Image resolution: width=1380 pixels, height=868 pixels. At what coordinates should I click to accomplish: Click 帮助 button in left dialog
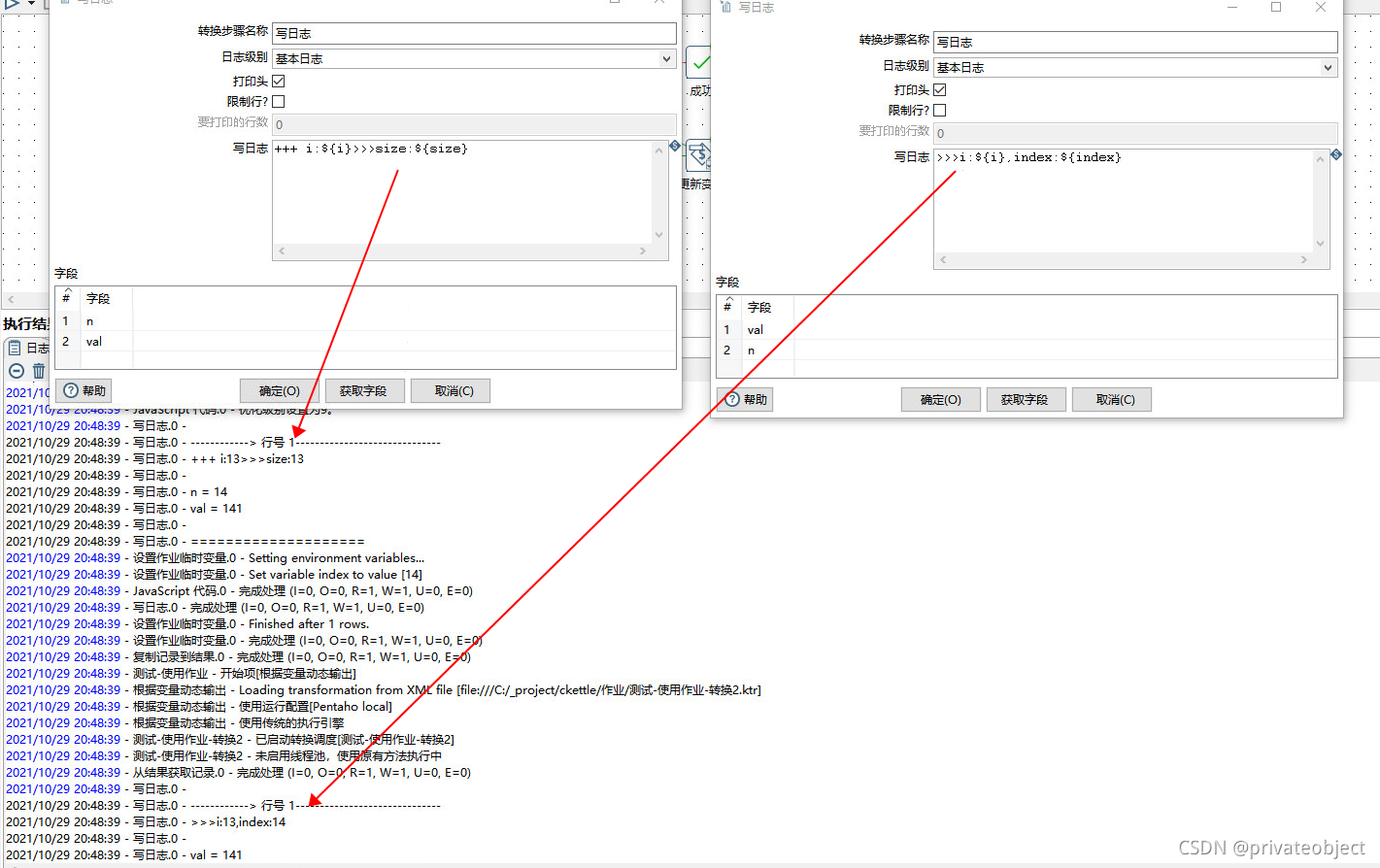(84, 391)
